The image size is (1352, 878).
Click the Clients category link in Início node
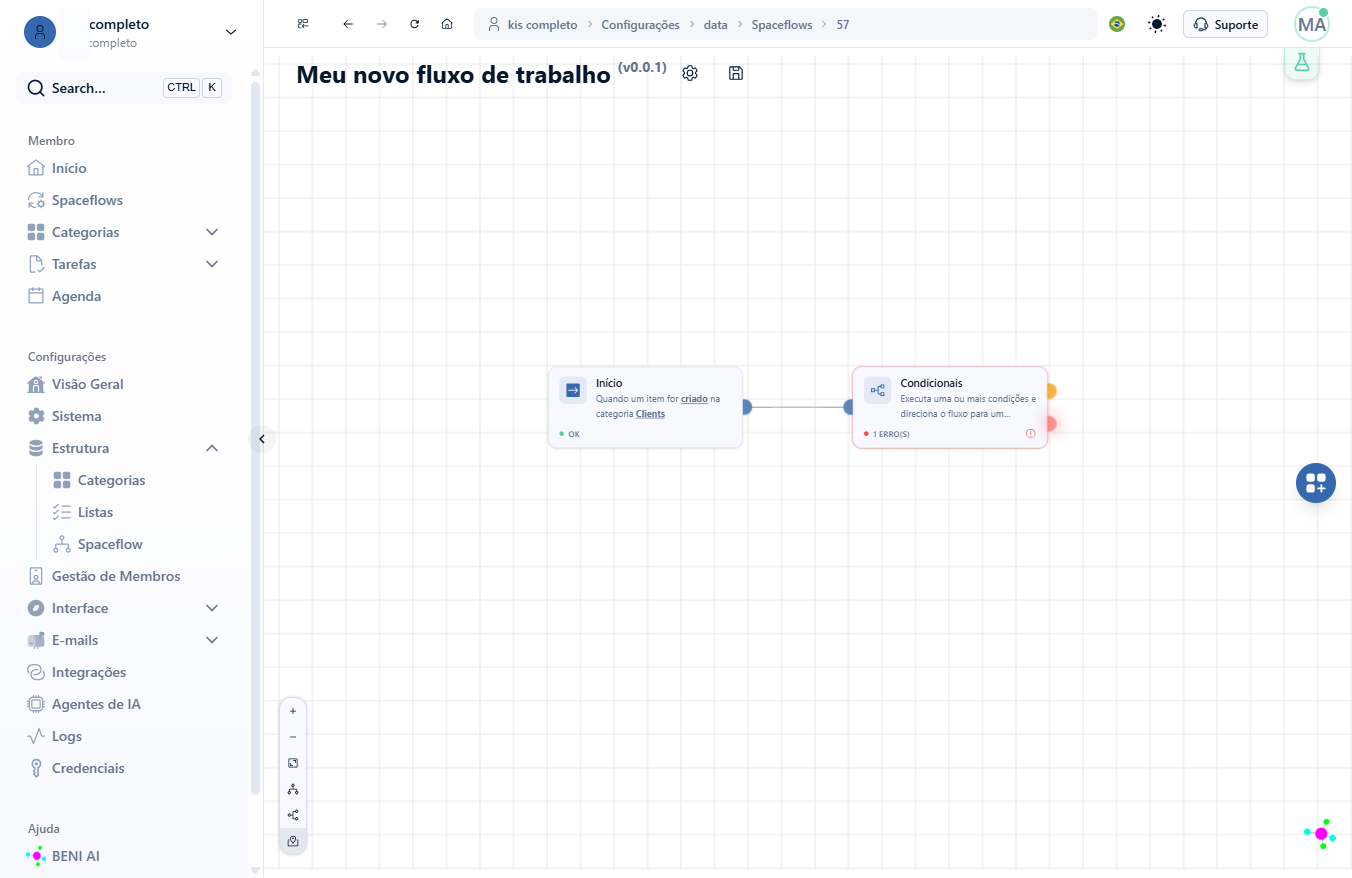click(x=650, y=413)
